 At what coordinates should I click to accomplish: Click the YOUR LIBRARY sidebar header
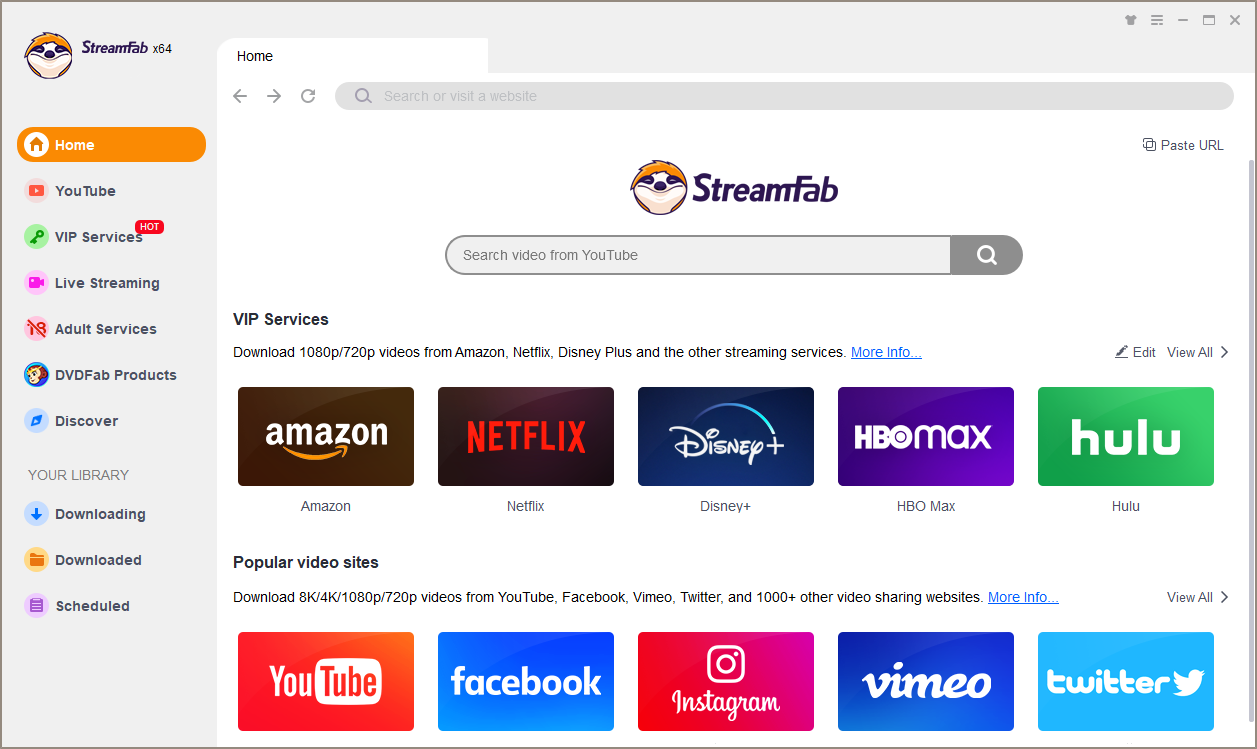click(78, 475)
